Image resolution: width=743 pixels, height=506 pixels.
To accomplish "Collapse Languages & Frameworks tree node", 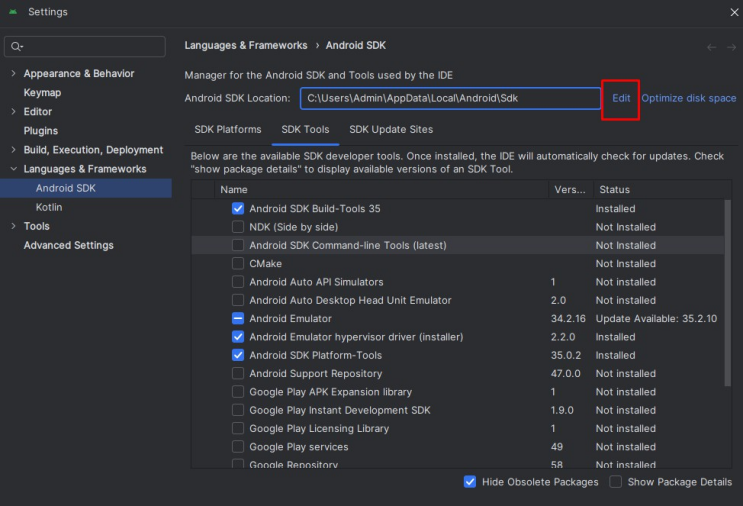I will pos(13,169).
